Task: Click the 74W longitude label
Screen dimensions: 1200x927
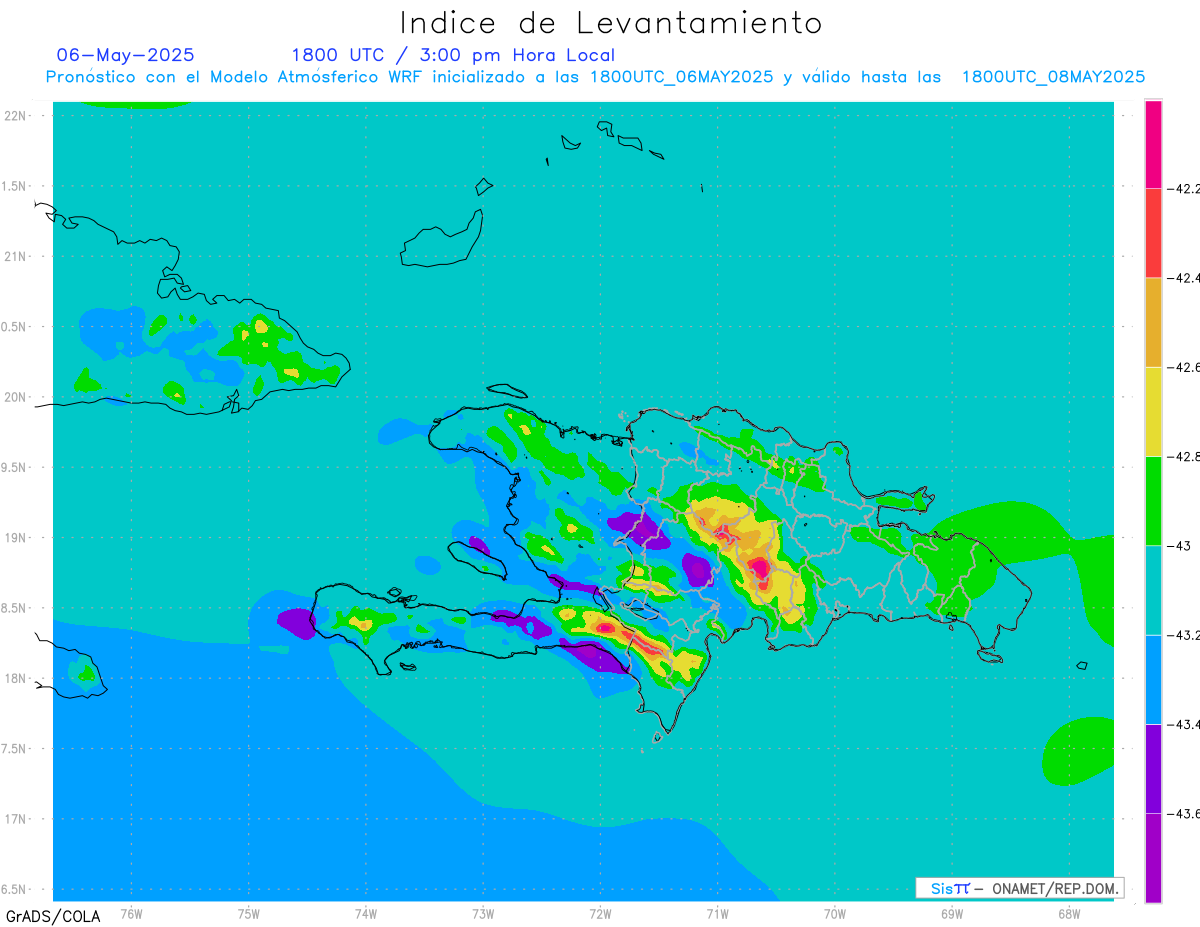Action: click(x=365, y=913)
